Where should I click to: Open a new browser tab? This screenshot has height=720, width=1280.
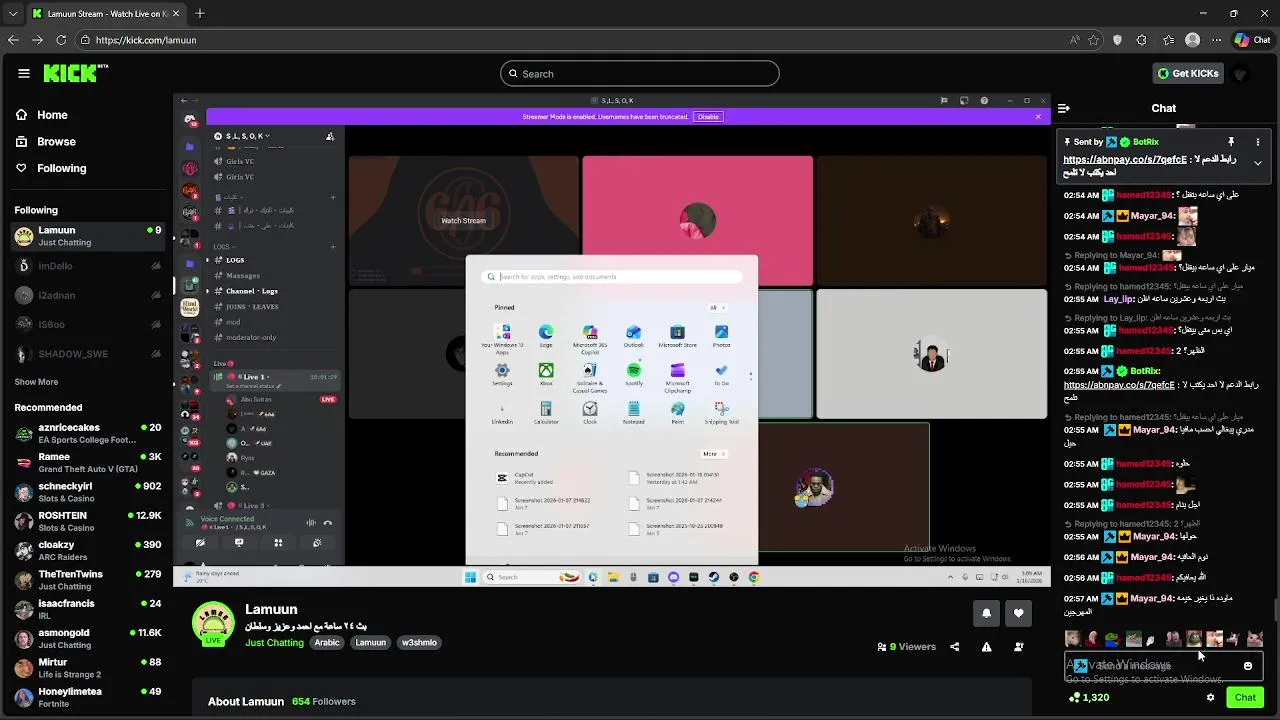click(x=200, y=14)
